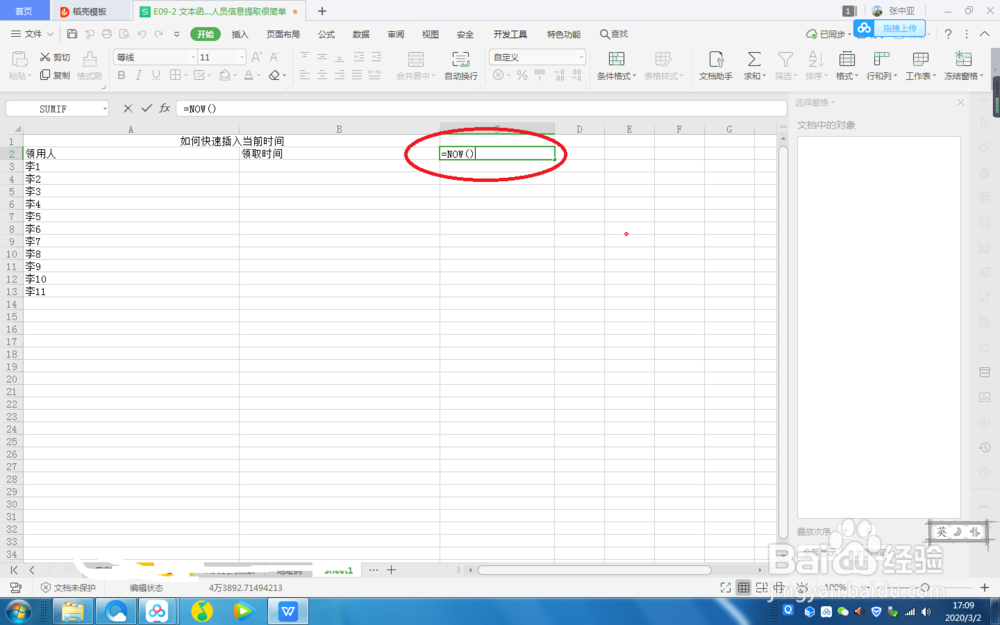This screenshot has width=1000, height=625.
Task: Click the Document Unprotected (文档未保护) status
Action: (x=68, y=587)
